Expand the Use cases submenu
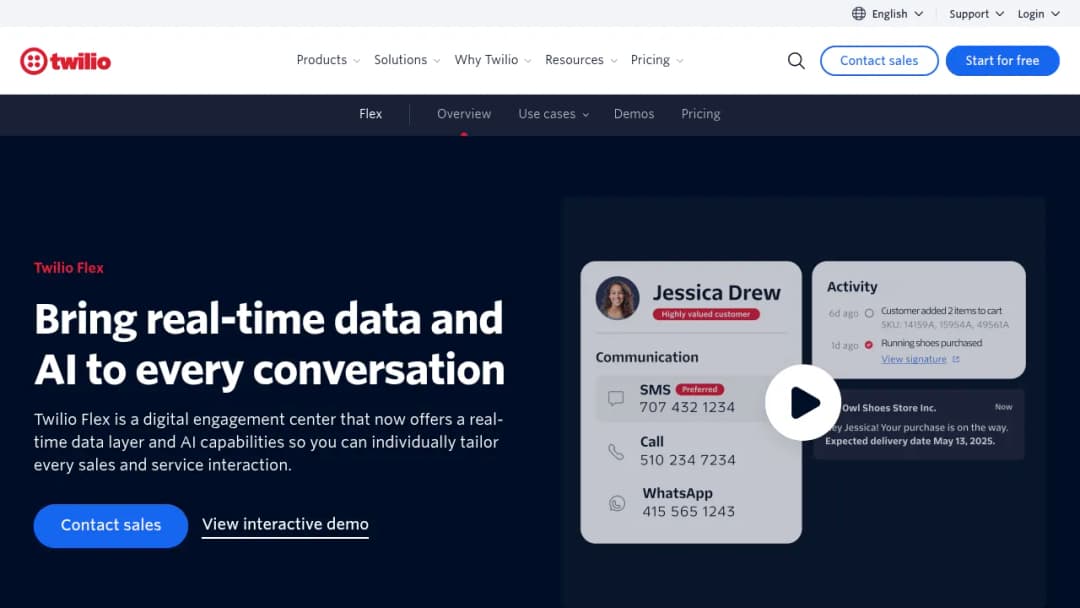The image size is (1080, 608). coord(553,114)
